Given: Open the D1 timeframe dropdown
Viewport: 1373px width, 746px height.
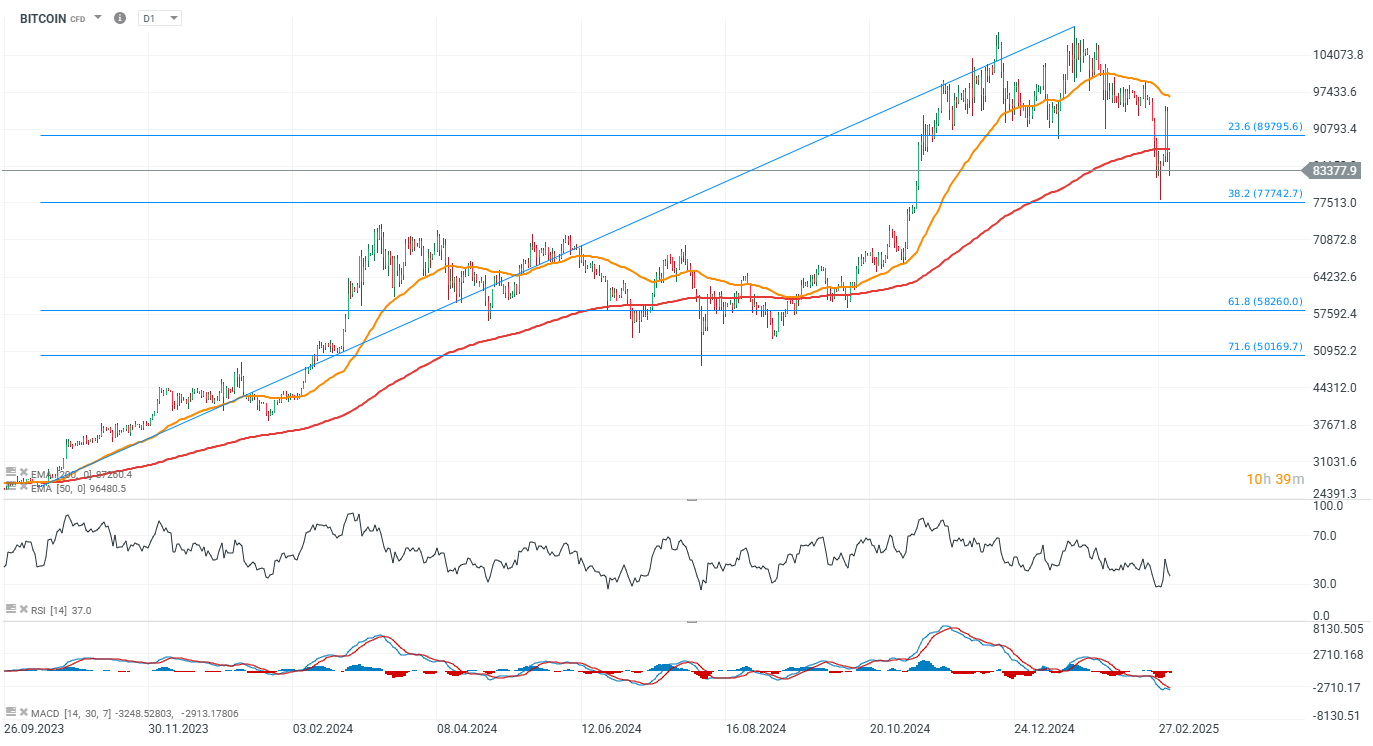Looking at the screenshot, I should 160,18.
